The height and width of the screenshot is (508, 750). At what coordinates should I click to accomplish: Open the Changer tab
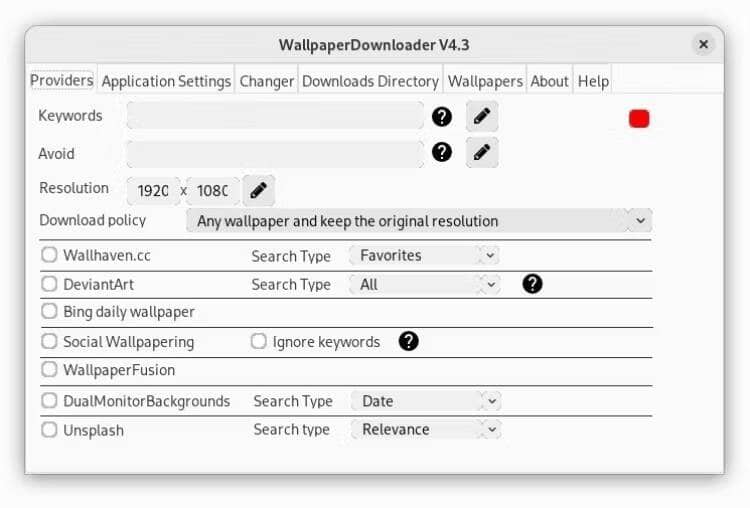pos(266,81)
